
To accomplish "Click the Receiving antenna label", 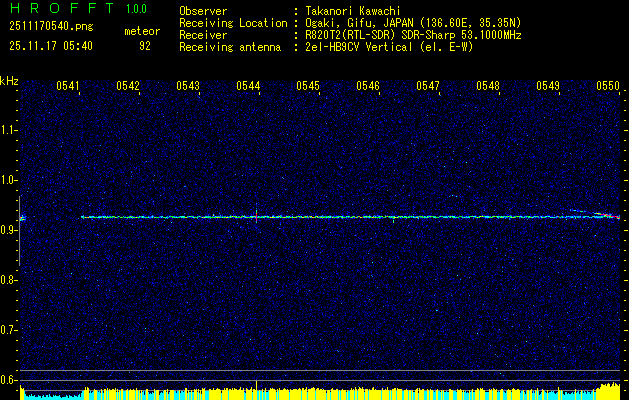I will tap(230, 47).
